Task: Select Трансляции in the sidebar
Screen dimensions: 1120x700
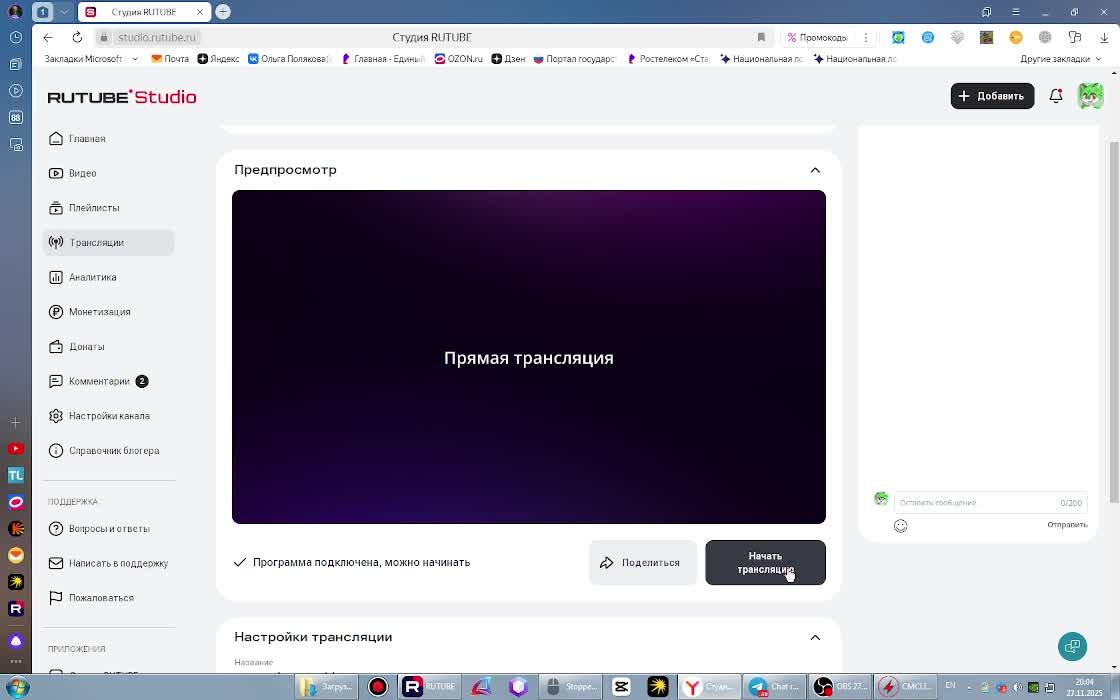Action: pos(109,242)
